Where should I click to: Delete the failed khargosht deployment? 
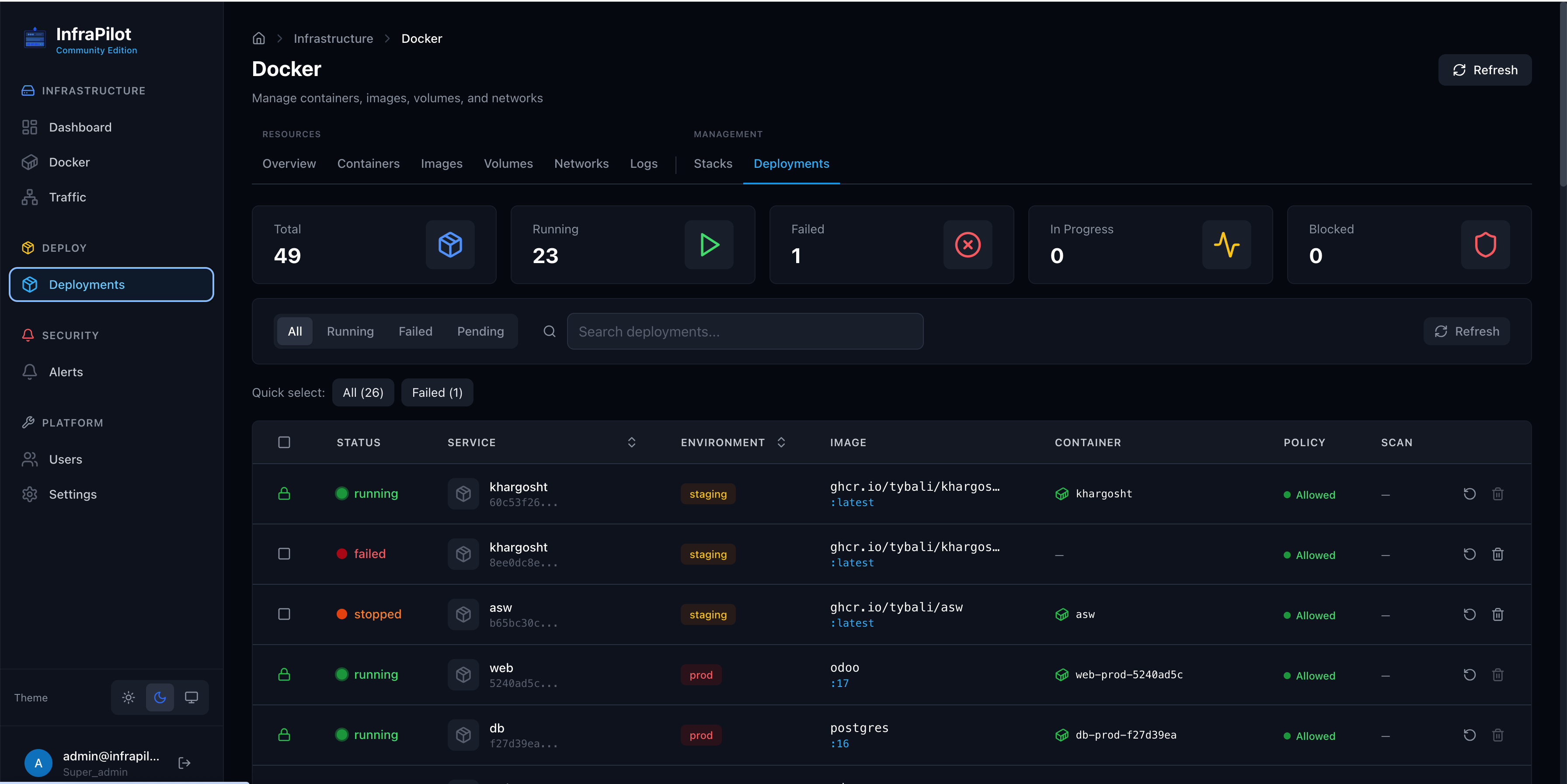(x=1497, y=554)
